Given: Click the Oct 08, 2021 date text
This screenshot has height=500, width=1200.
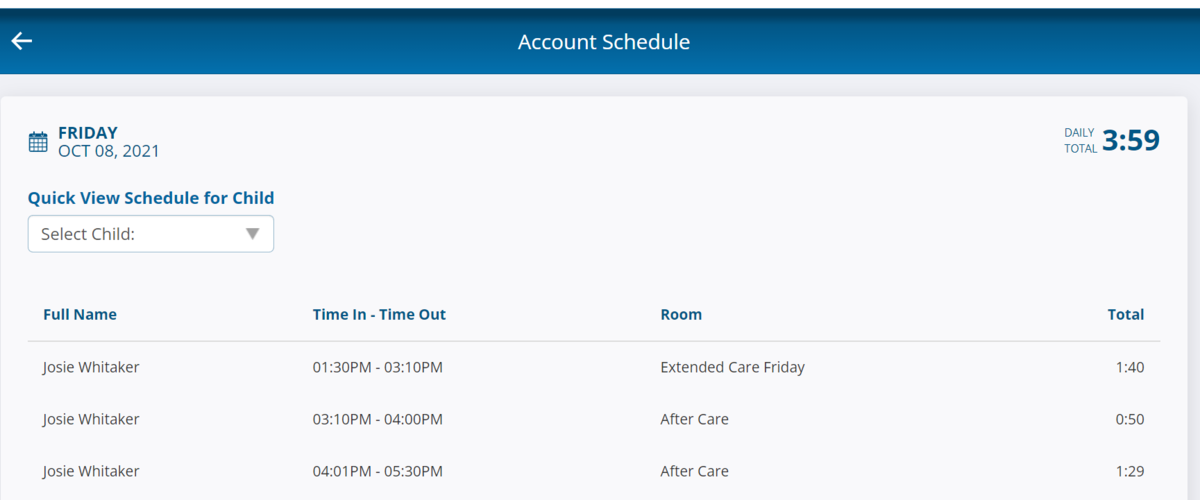Looking at the screenshot, I should click(x=108, y=151).
